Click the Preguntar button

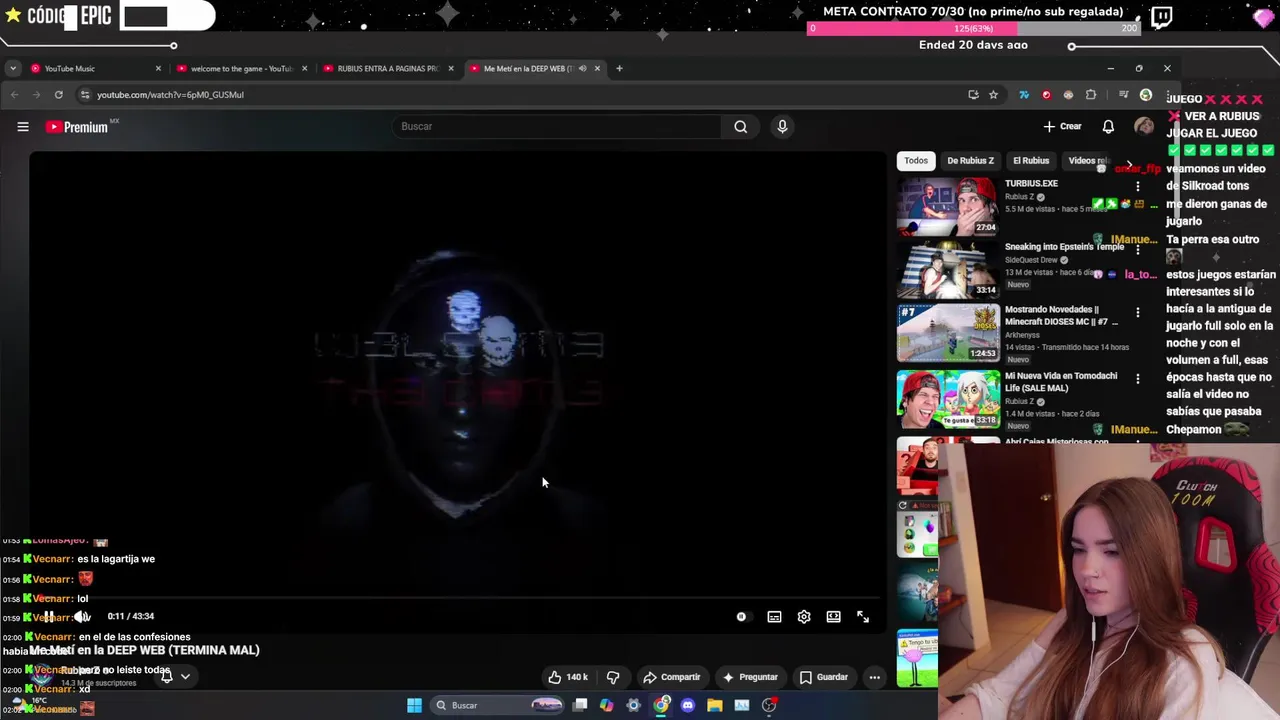750,677
